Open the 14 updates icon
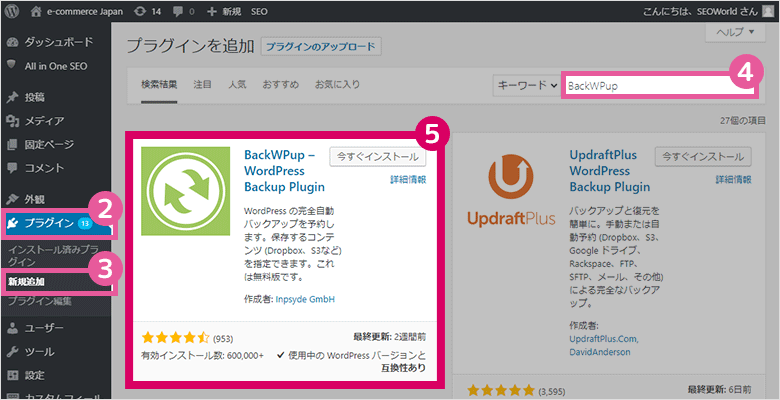 (148, 11)
